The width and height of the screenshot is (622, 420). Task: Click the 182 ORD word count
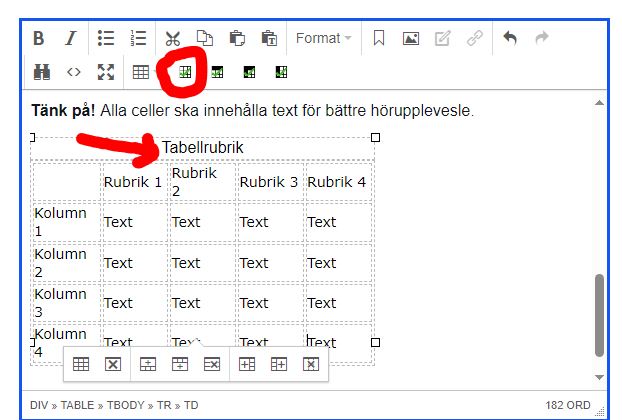(x=567, y=405)
